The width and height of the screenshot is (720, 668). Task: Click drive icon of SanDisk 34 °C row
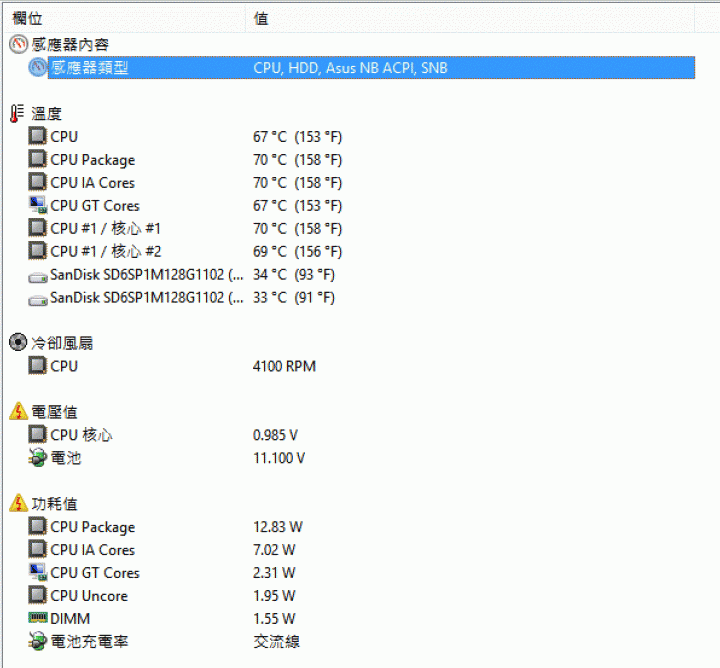pos(38,277)
